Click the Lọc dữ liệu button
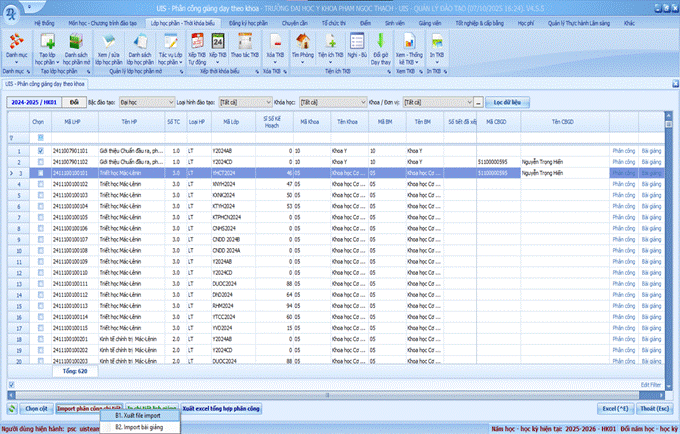This screenshot has height=434, width=680. 507,102
